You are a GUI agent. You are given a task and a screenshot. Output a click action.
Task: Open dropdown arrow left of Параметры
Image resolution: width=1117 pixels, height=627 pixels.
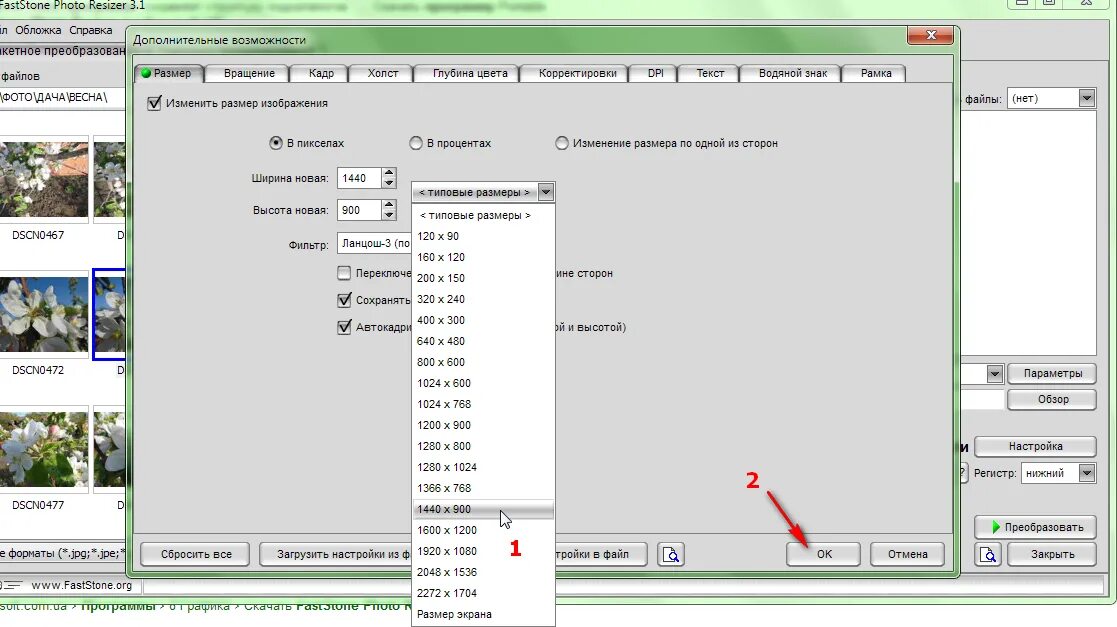(994, 373)
